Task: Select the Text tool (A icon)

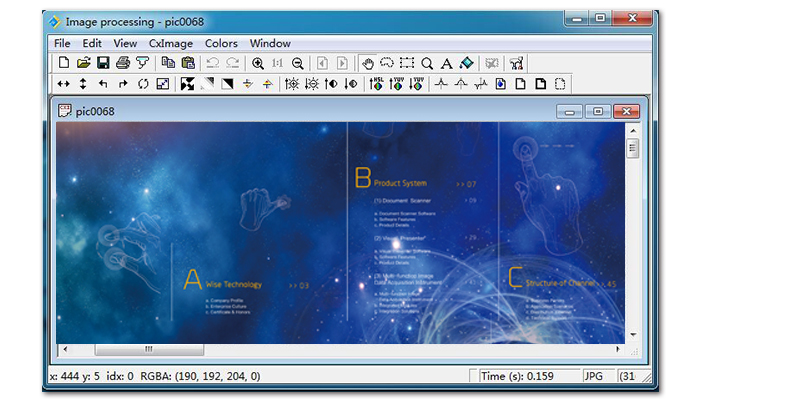Action: 446,63
